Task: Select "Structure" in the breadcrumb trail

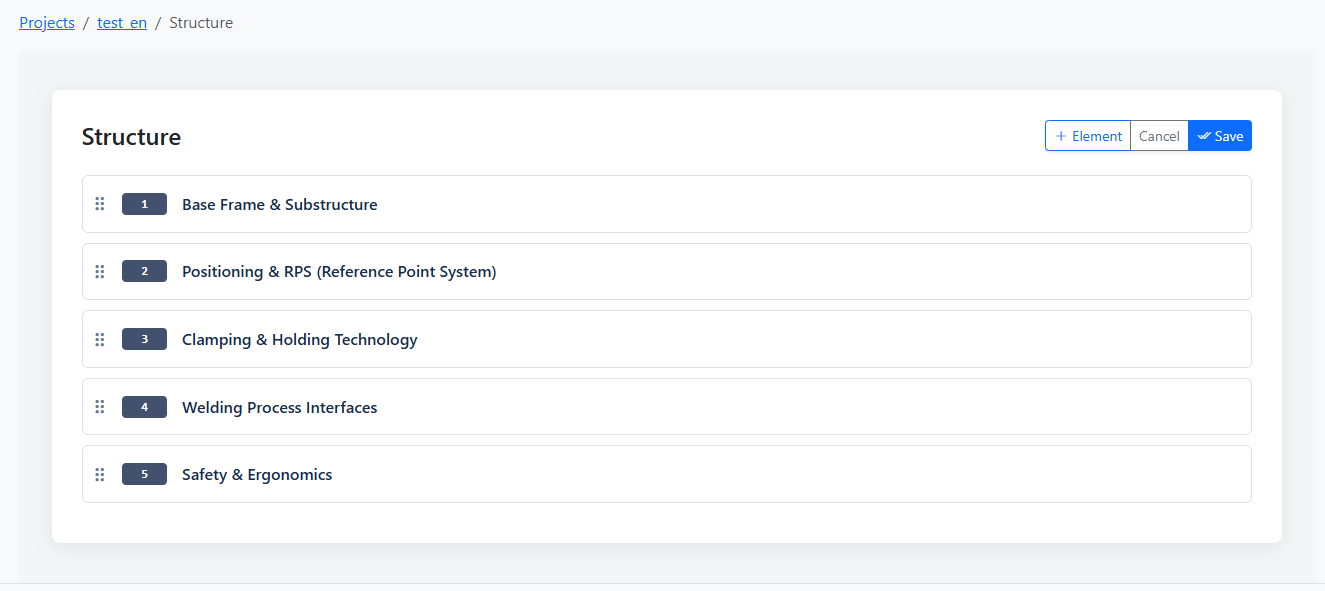Action: click(201, 22)
